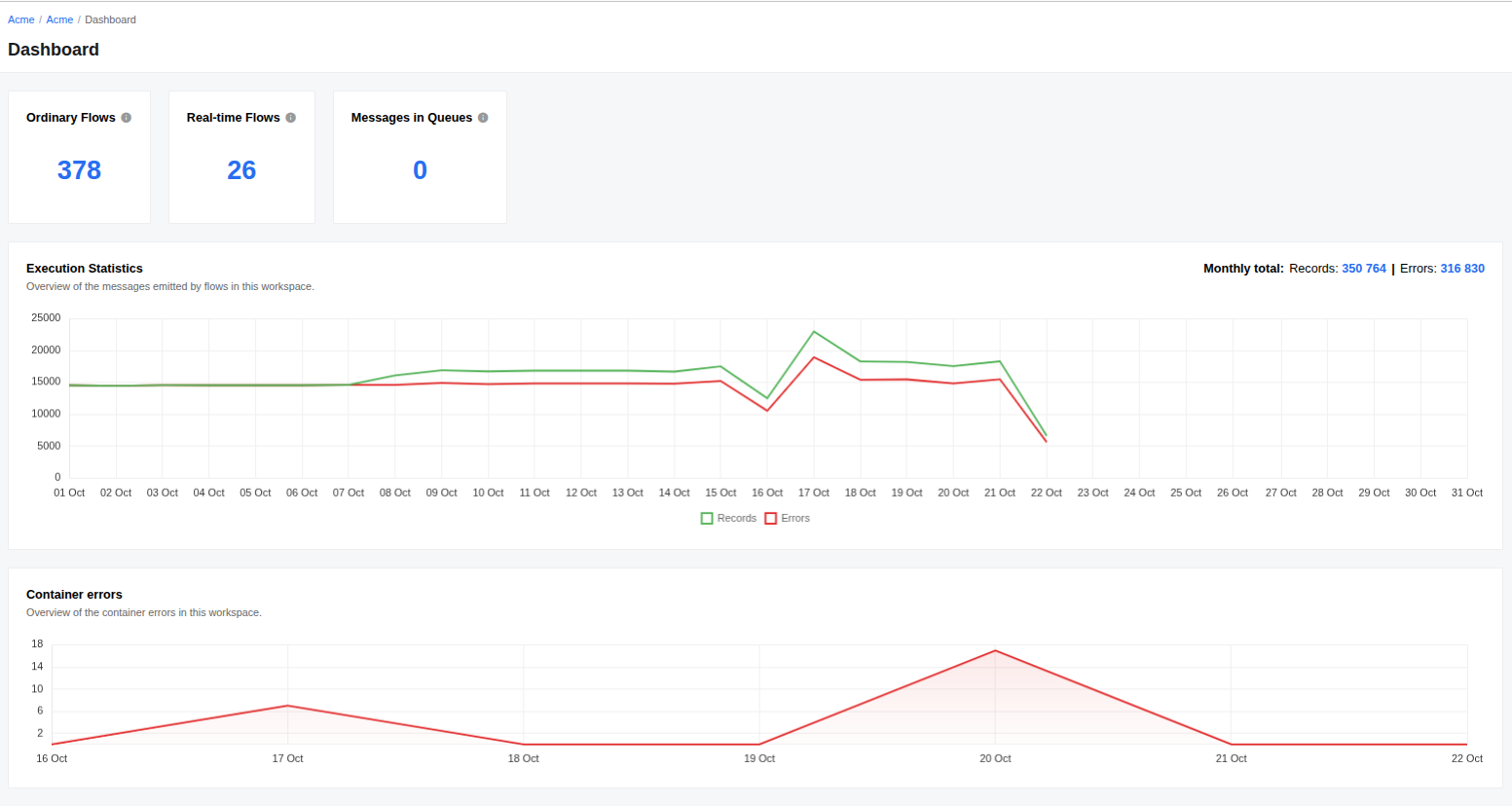This screenshot has height=806, width=1512.
Task: Click the info icon beside Messages in Queues
Action: (483, 118)
